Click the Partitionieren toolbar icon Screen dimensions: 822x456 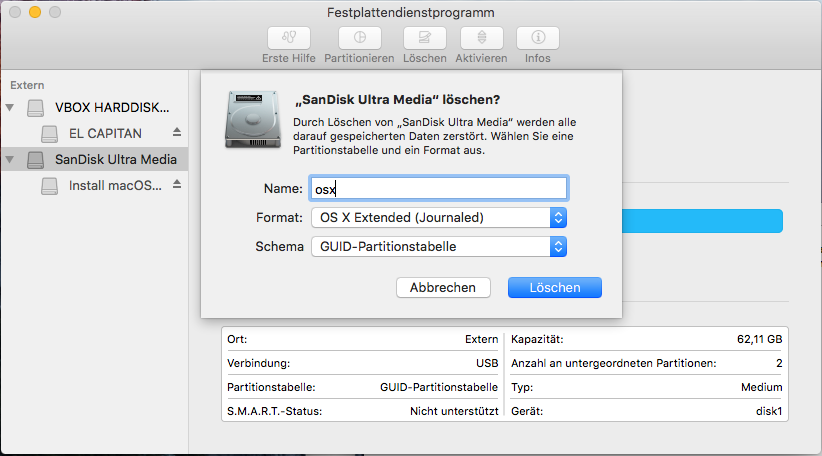tap(360, 38)
